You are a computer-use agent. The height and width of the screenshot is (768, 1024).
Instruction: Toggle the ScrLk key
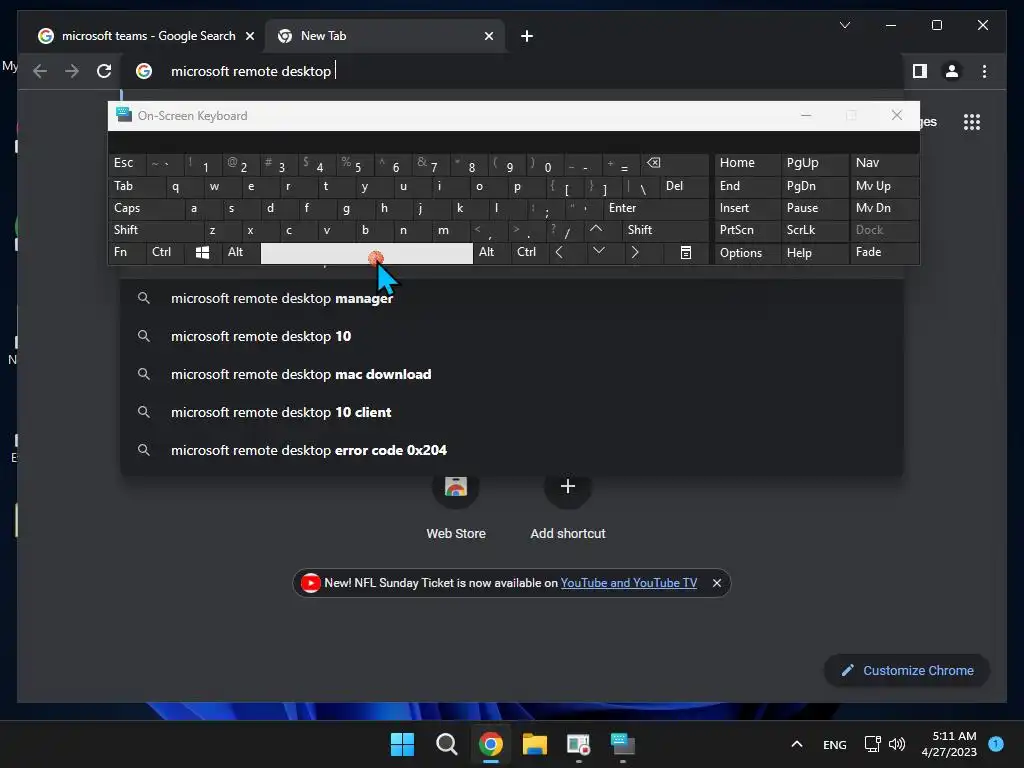815,230
